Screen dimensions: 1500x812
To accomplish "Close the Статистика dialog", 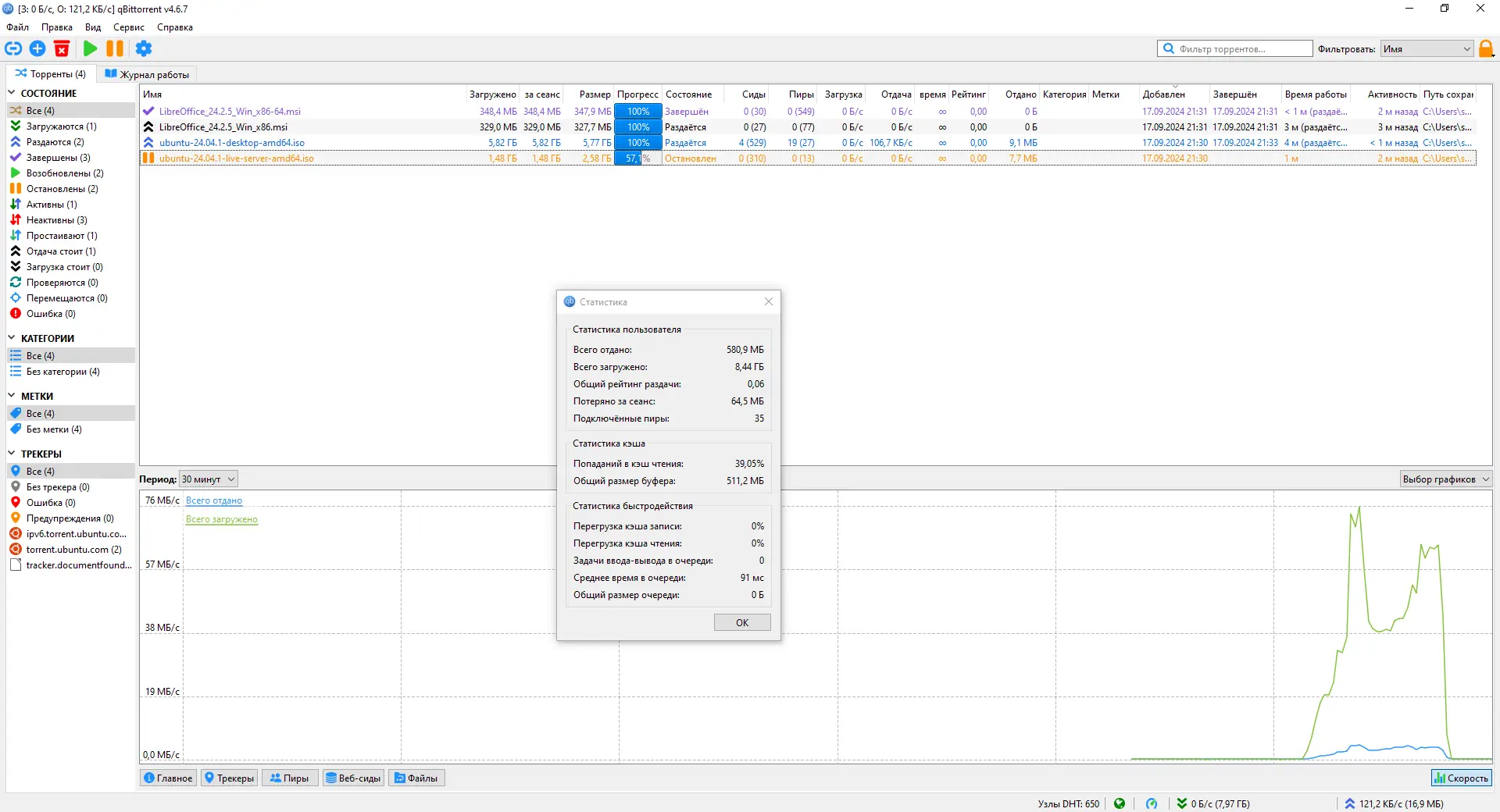I will (769, 301).
